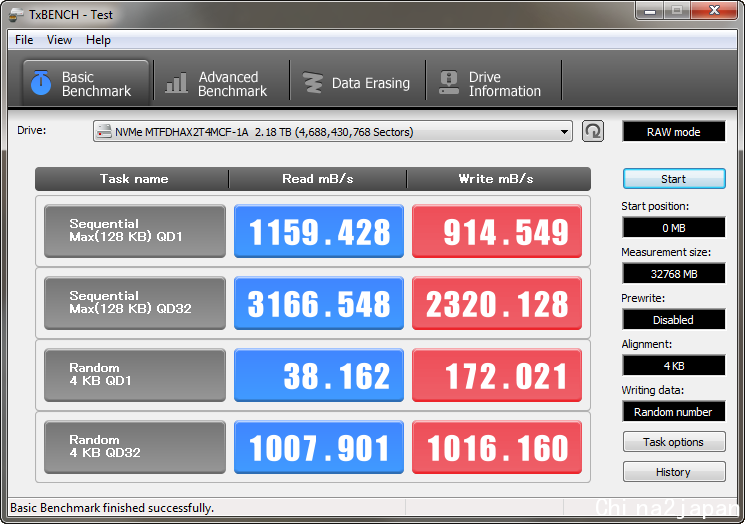
Task: Click Sequential Max(128 KB) QD32 task button
Action: (135, 303)
